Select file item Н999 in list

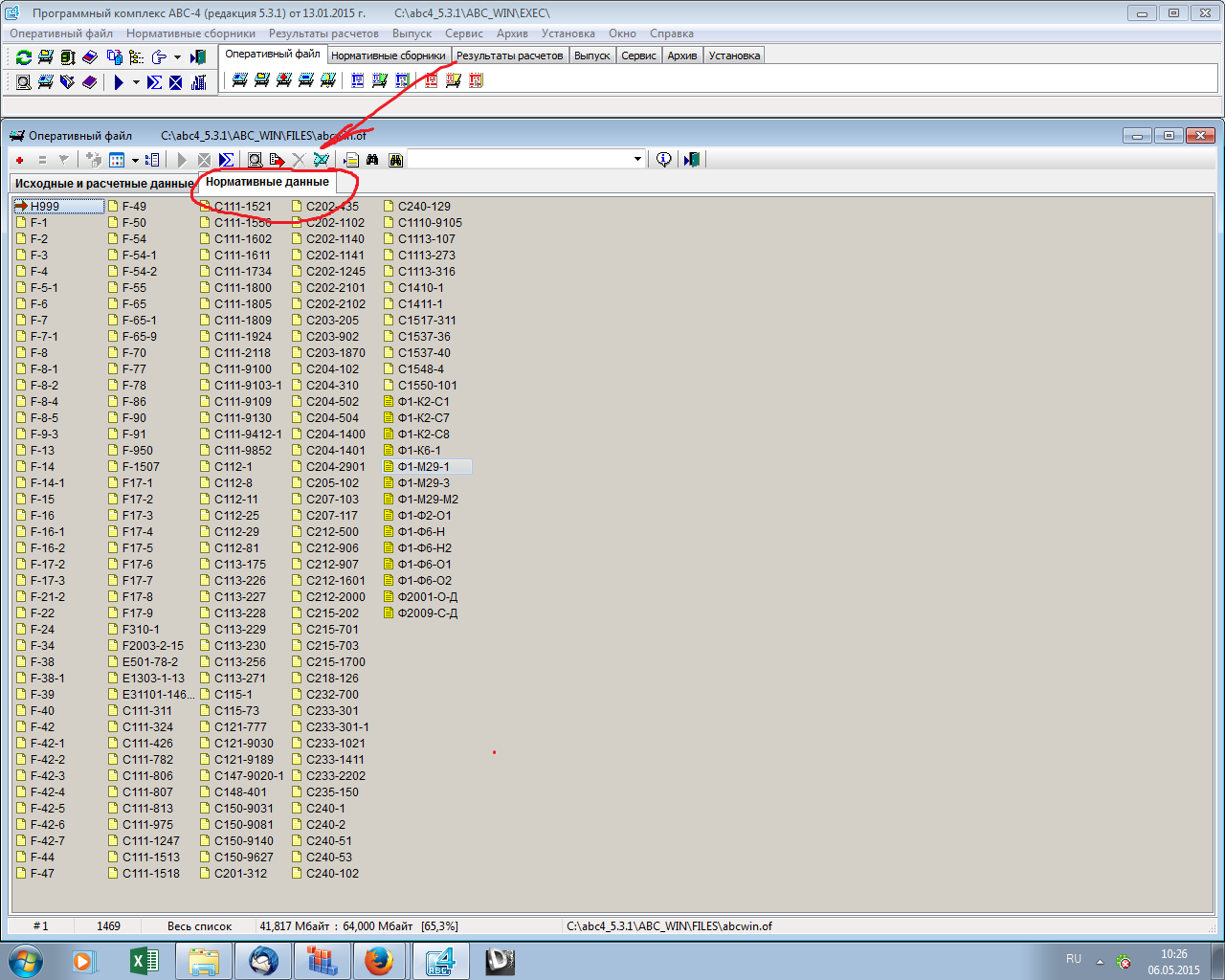[44, 207]
